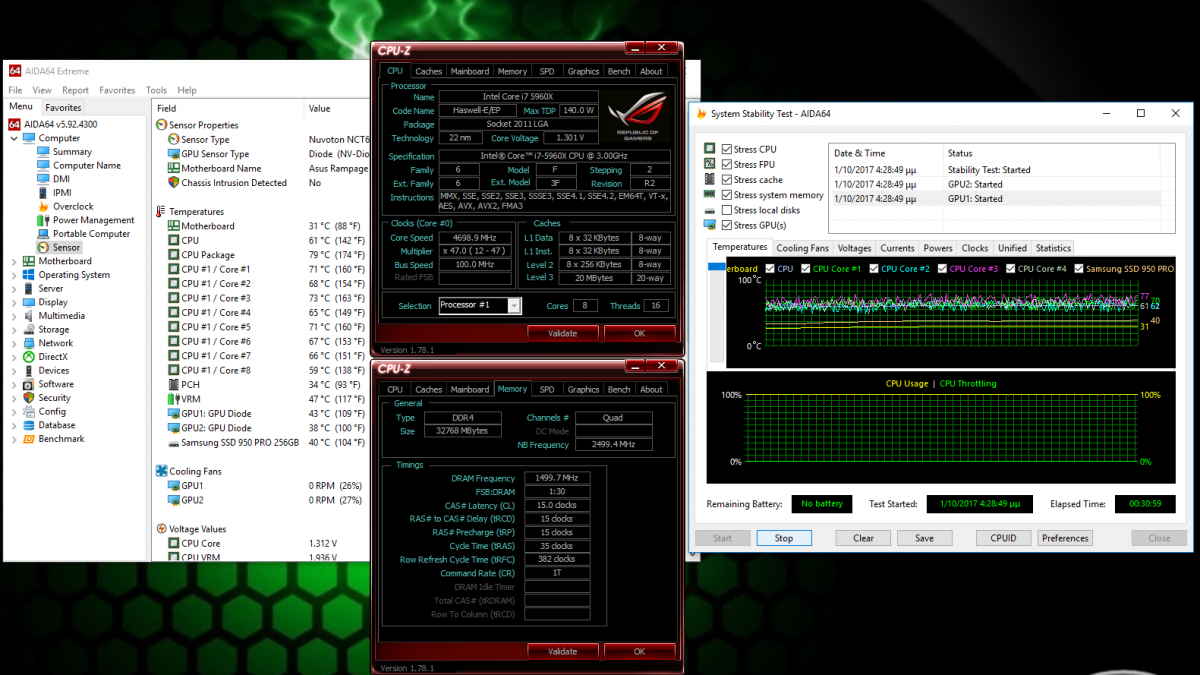Screen dimensions: 1200x675
Task: Open Preferences in System Stability Test
Action: point(1065,538)
